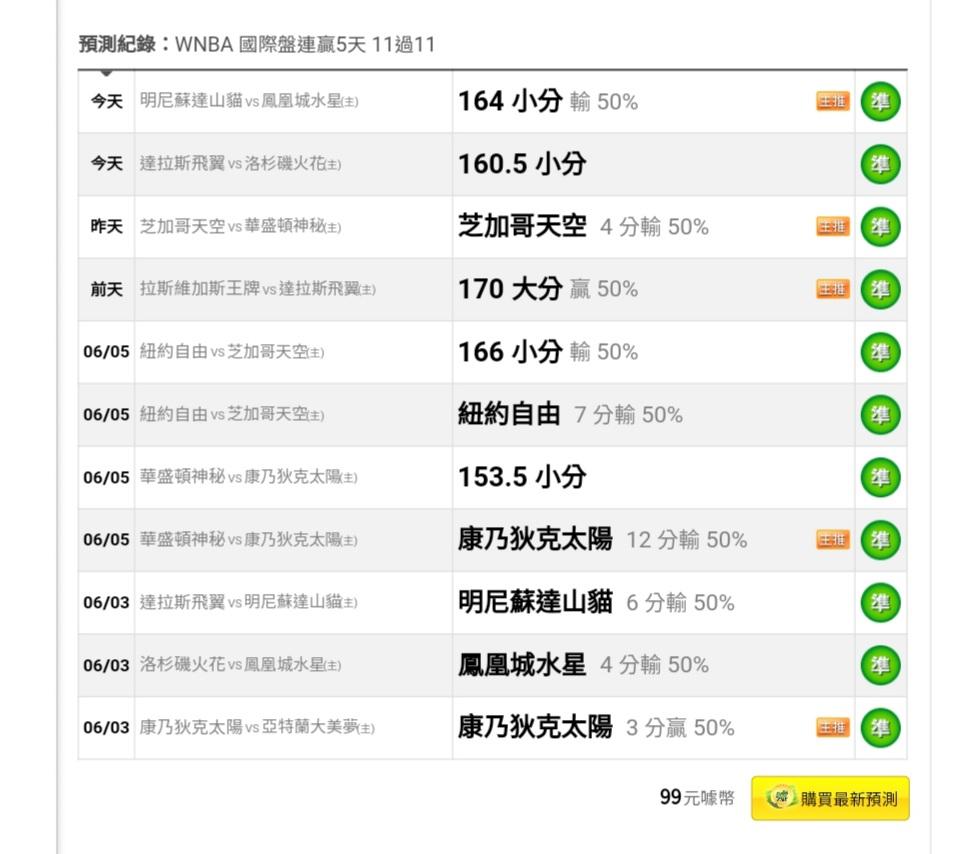Select green 準 badge in 康乃狄克太陽 12 分輸 row
The height and width of the screenshot is (854, 954).
point(880,540)
